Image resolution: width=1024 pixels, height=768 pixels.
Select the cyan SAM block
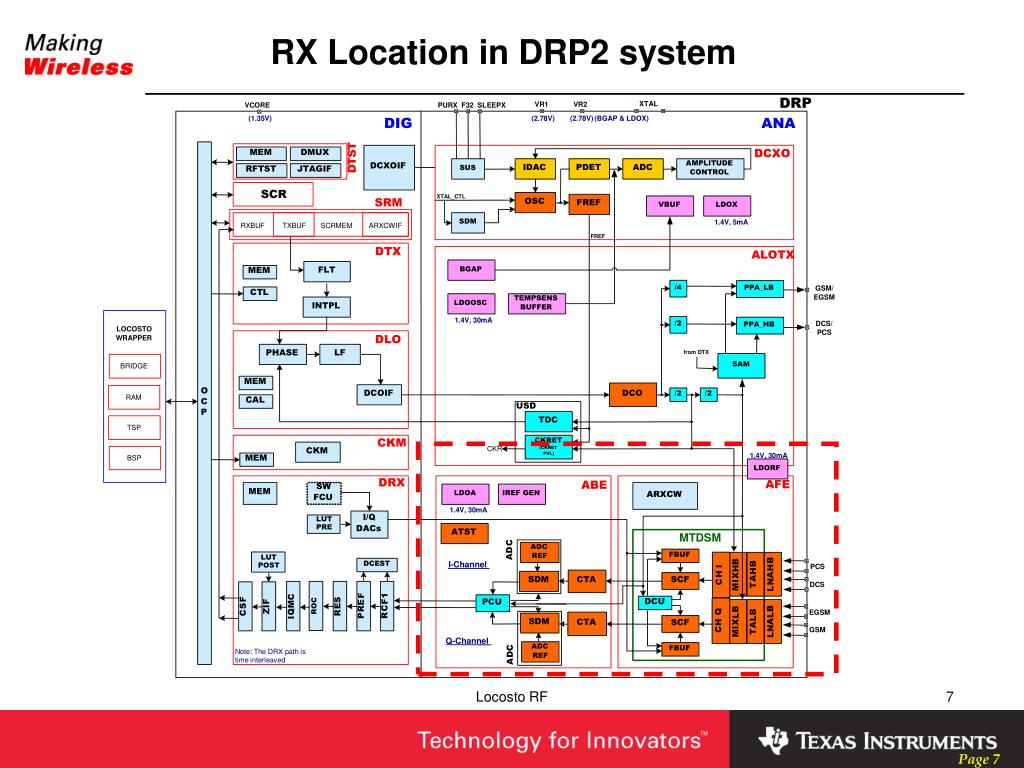point(741,366)
